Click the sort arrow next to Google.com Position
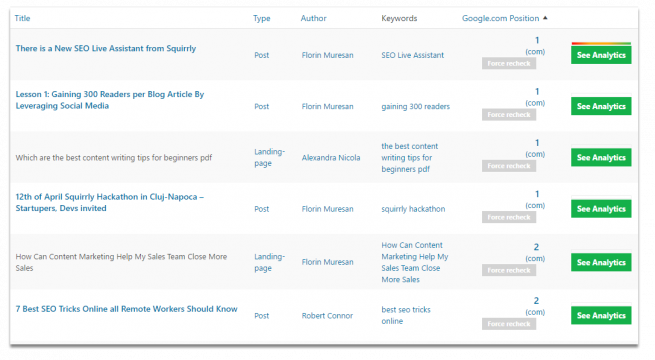655x360 pixels. [x=545, y=18]
